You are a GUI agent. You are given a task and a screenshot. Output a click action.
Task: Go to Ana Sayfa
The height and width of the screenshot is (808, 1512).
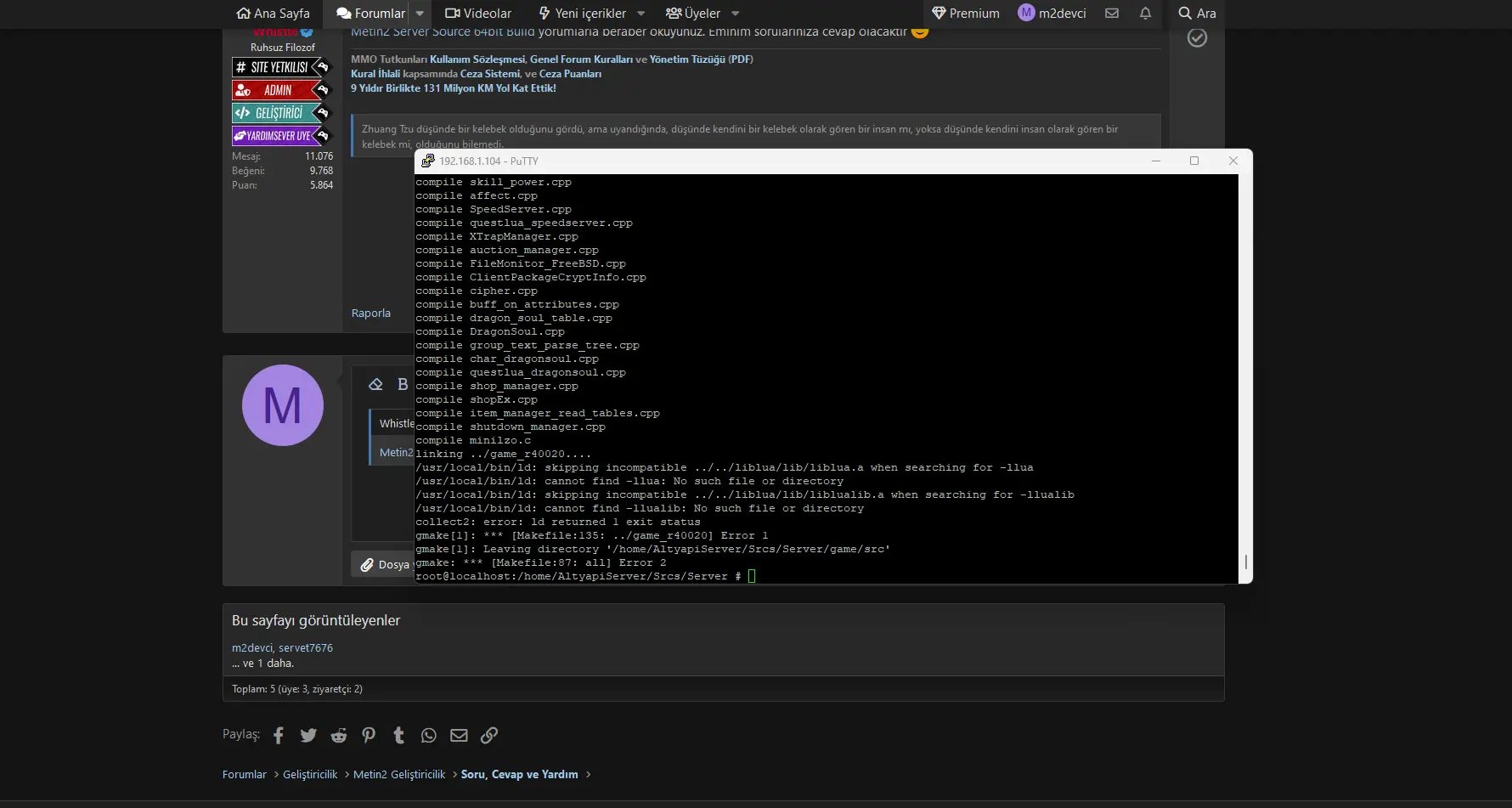click(x=273, y=14)
